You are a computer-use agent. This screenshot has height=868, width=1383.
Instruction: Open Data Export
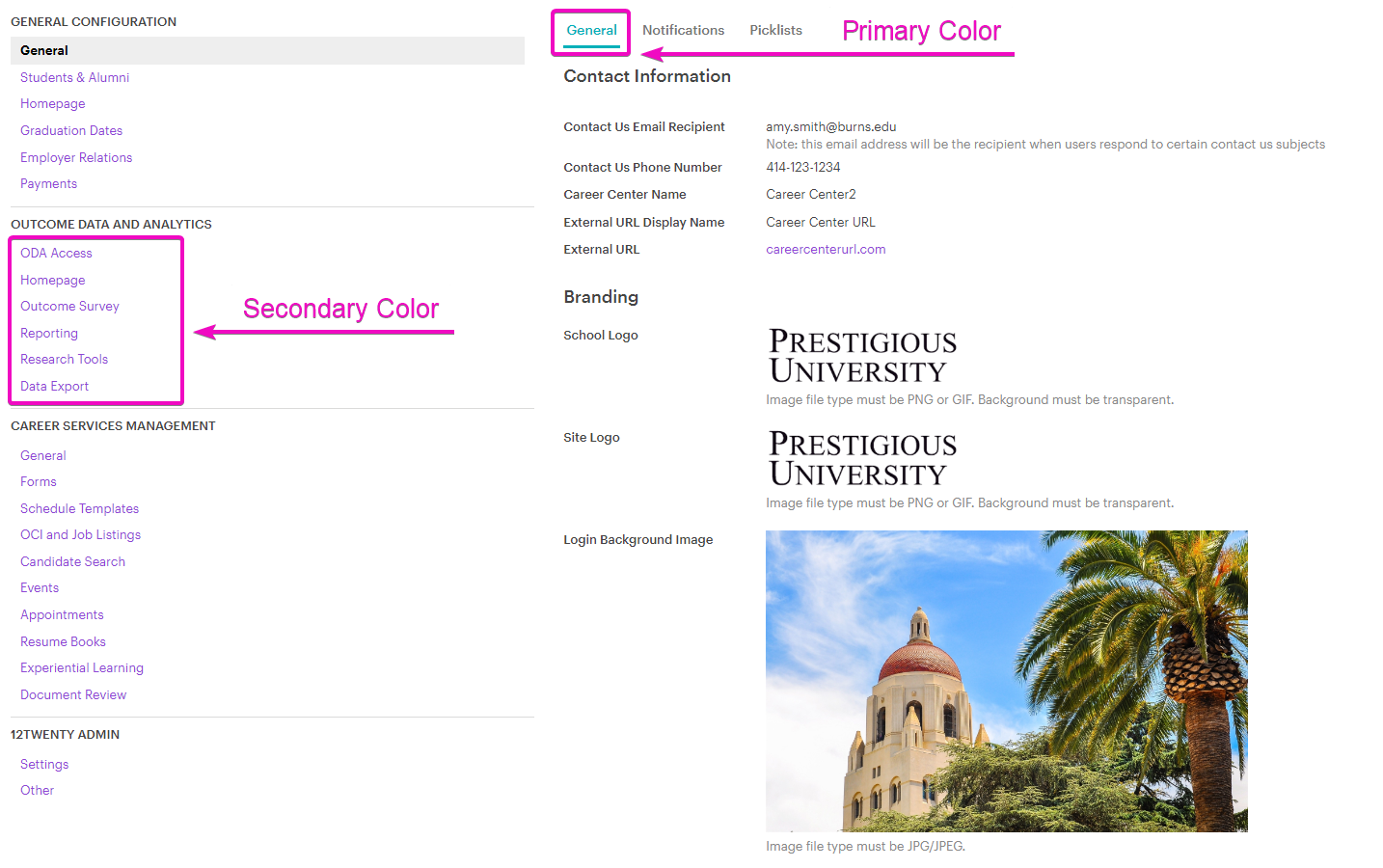tap(54, 386)
